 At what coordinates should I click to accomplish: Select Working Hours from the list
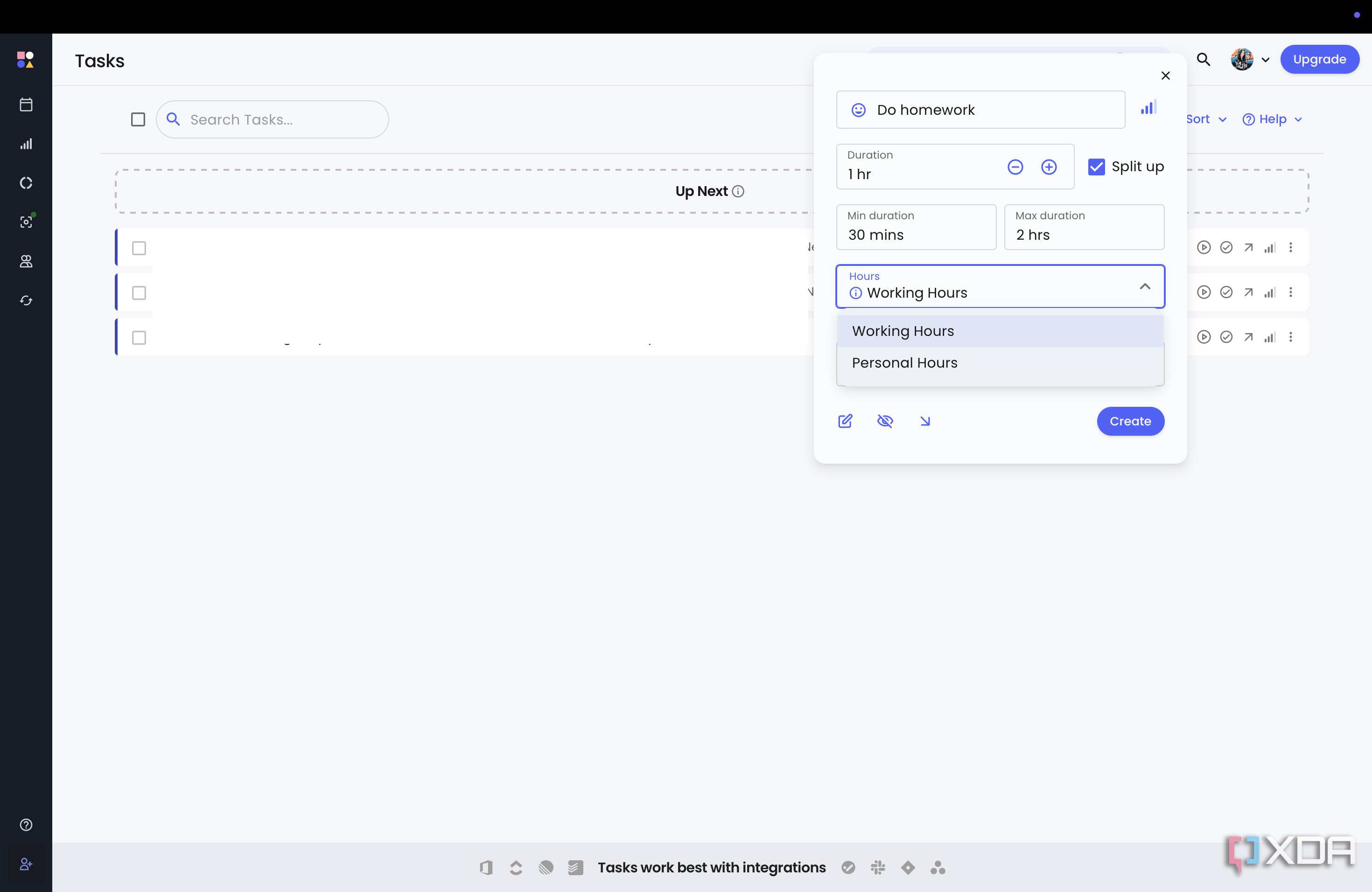pos(1000,331)
